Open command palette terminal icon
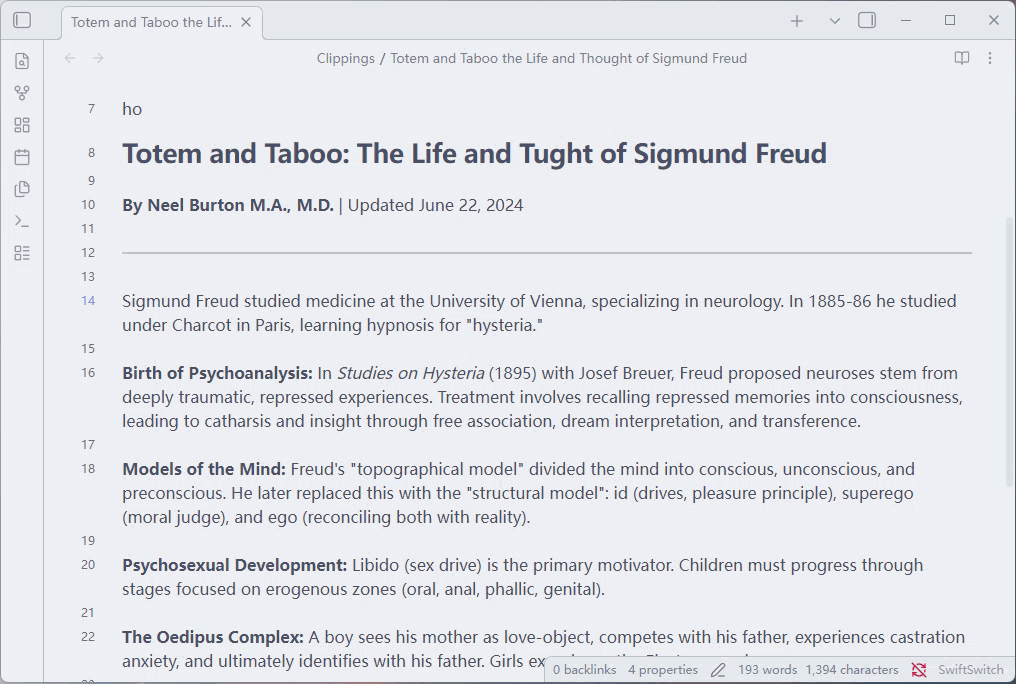1016x684 pixels. 22,221
